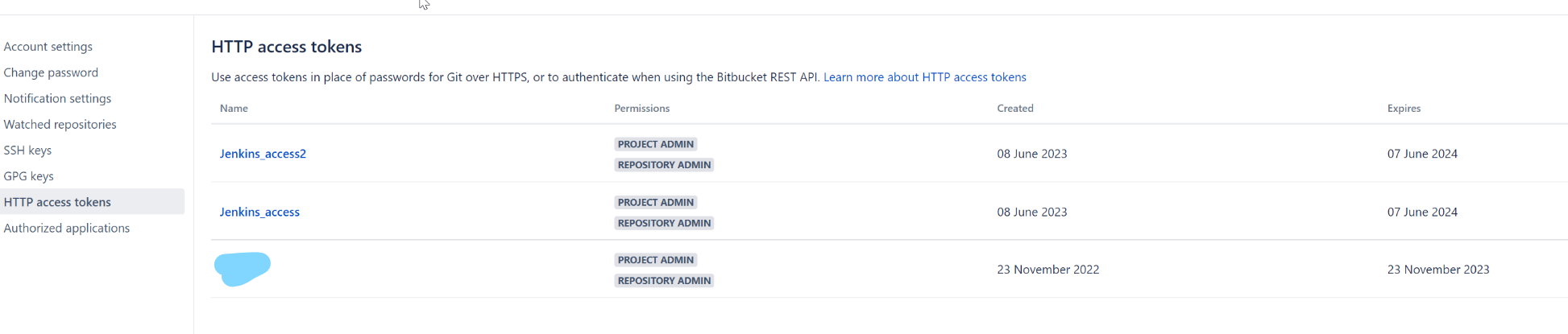Click REPOSITORY ADMIN badge for Jenkins_access
The image size is (1568, 334).
(664, 223)
